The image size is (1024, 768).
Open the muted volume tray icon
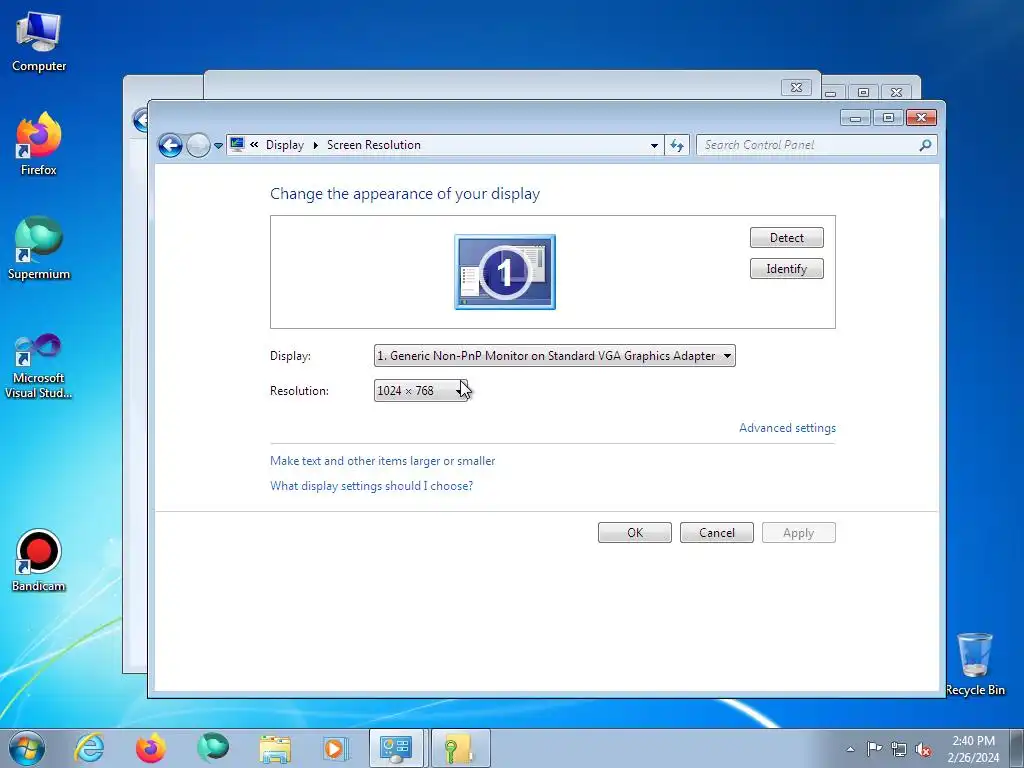click(923, 749)
